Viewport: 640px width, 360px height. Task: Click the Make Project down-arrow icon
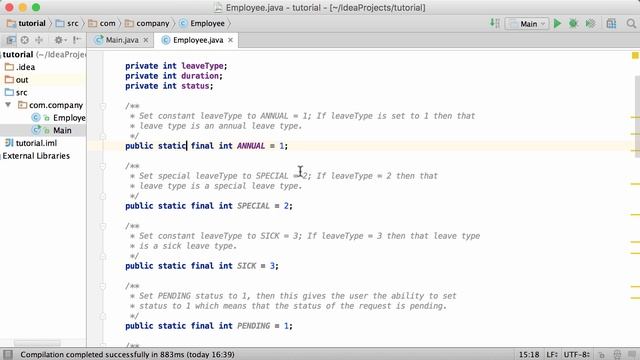pyautogui.click(x=495, y=23)
